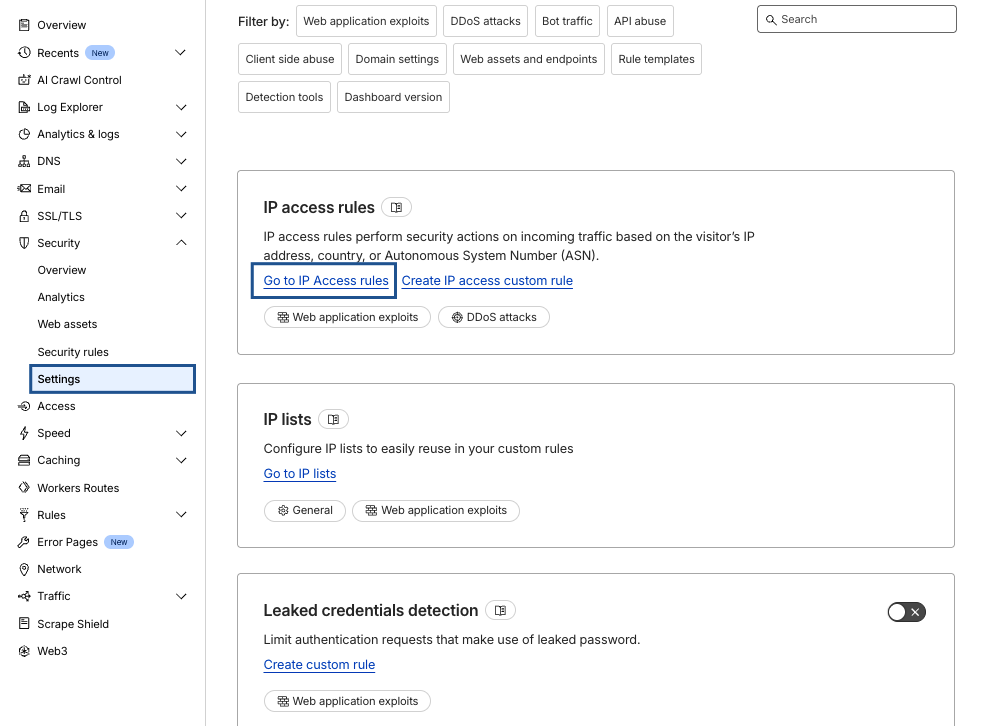Screen dimensions: 987x726
Task: Click Web application exploits tag under Leaked credentials
Action: pyautogui.click(x=347, y=701)
